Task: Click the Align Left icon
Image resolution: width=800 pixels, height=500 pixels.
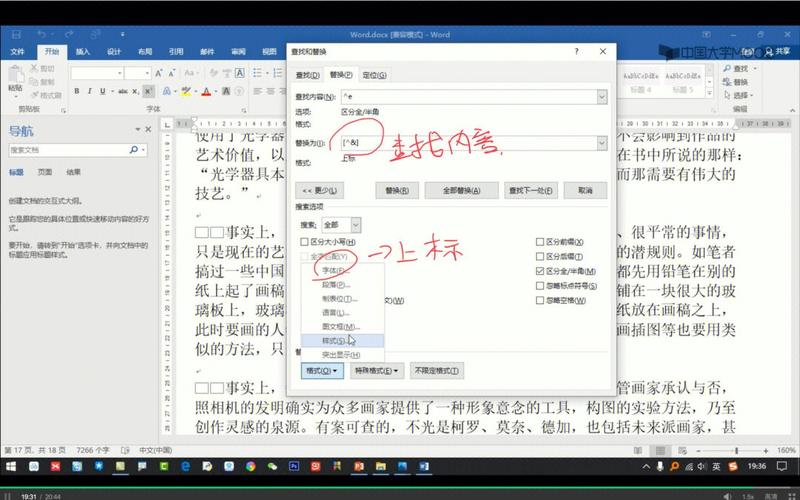Action: [x=258, y=91]
